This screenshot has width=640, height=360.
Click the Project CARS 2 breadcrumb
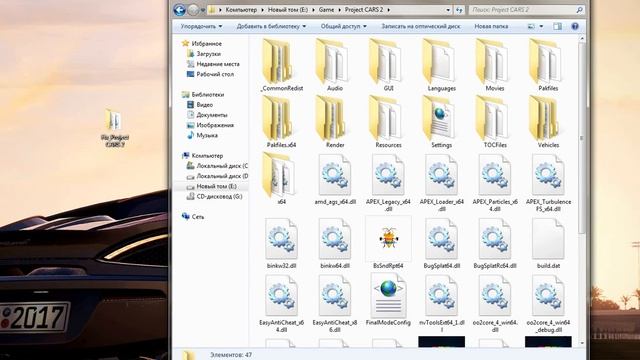coord(364,9)
